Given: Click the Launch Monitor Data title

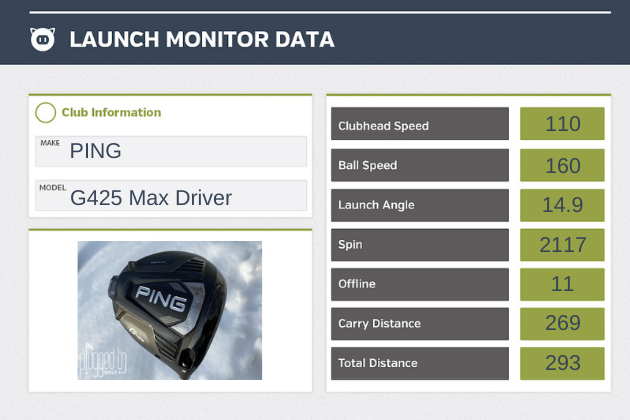Looking at the screenshot, I should (x=201, y=40).
